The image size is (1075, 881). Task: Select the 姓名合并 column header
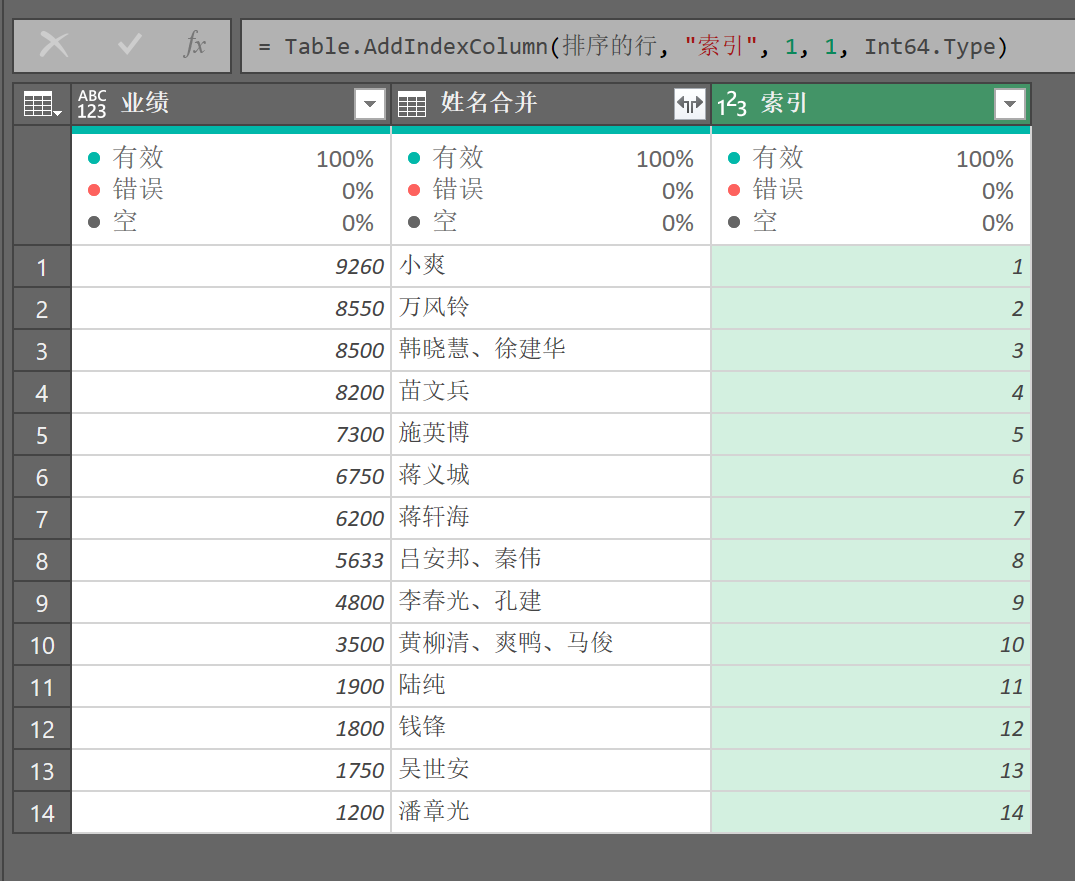coord(551,104)
